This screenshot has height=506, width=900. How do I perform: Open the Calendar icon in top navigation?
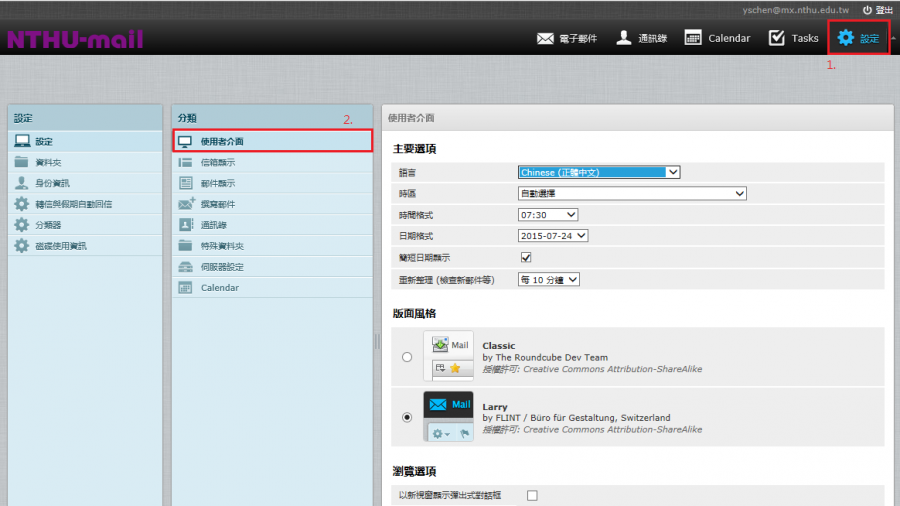click(x=693, y=38)
